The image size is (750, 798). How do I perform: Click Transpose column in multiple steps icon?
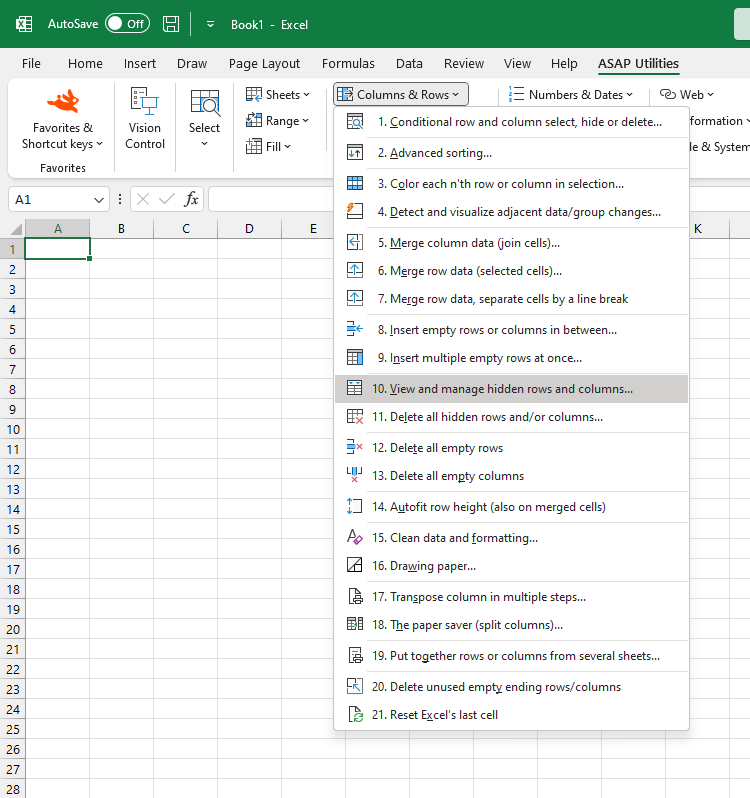point(355,596)
